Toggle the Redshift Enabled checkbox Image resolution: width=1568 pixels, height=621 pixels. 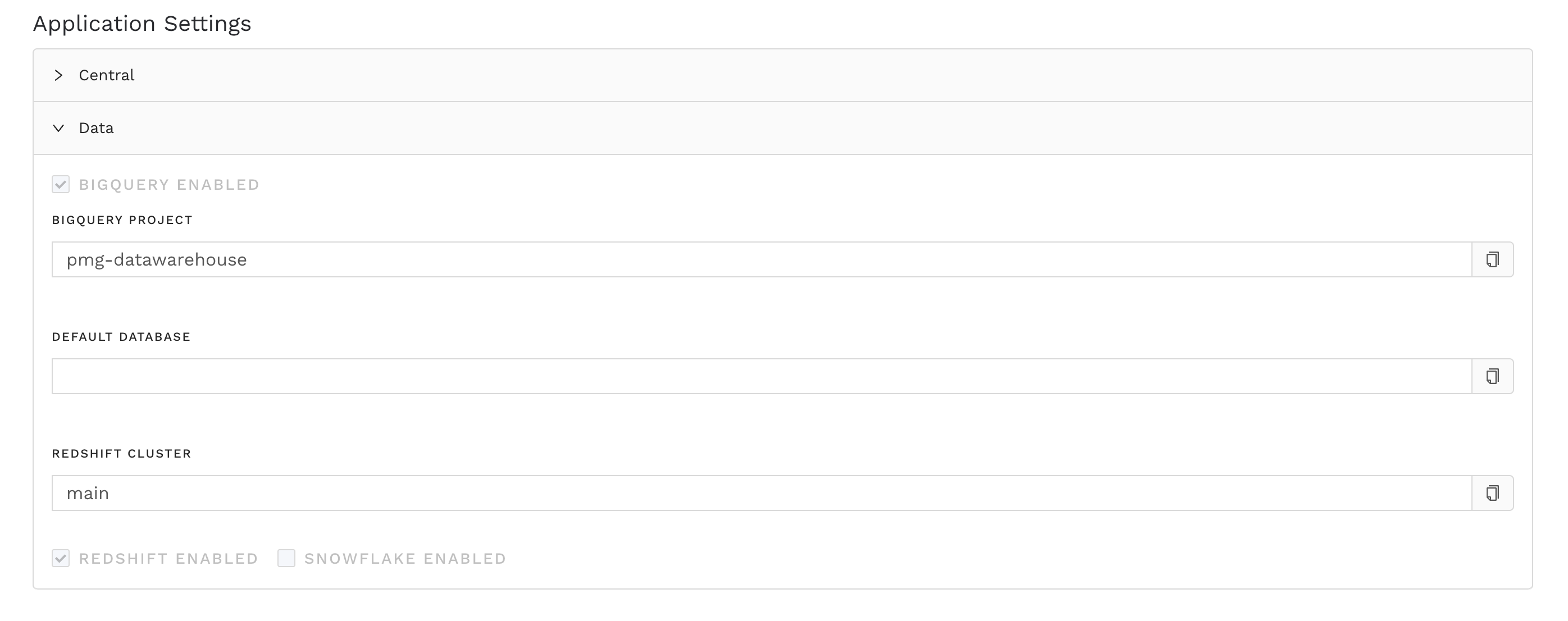pos(61,558)
